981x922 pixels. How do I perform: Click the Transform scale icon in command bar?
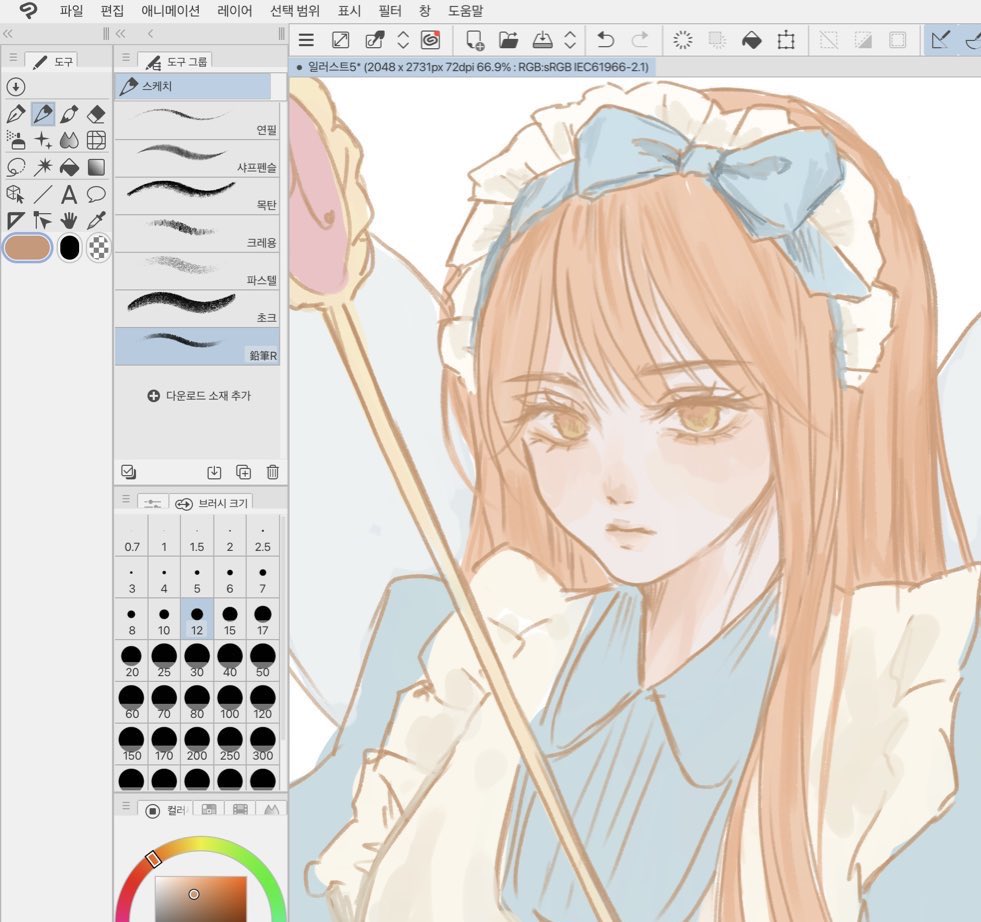pos(786,41)
